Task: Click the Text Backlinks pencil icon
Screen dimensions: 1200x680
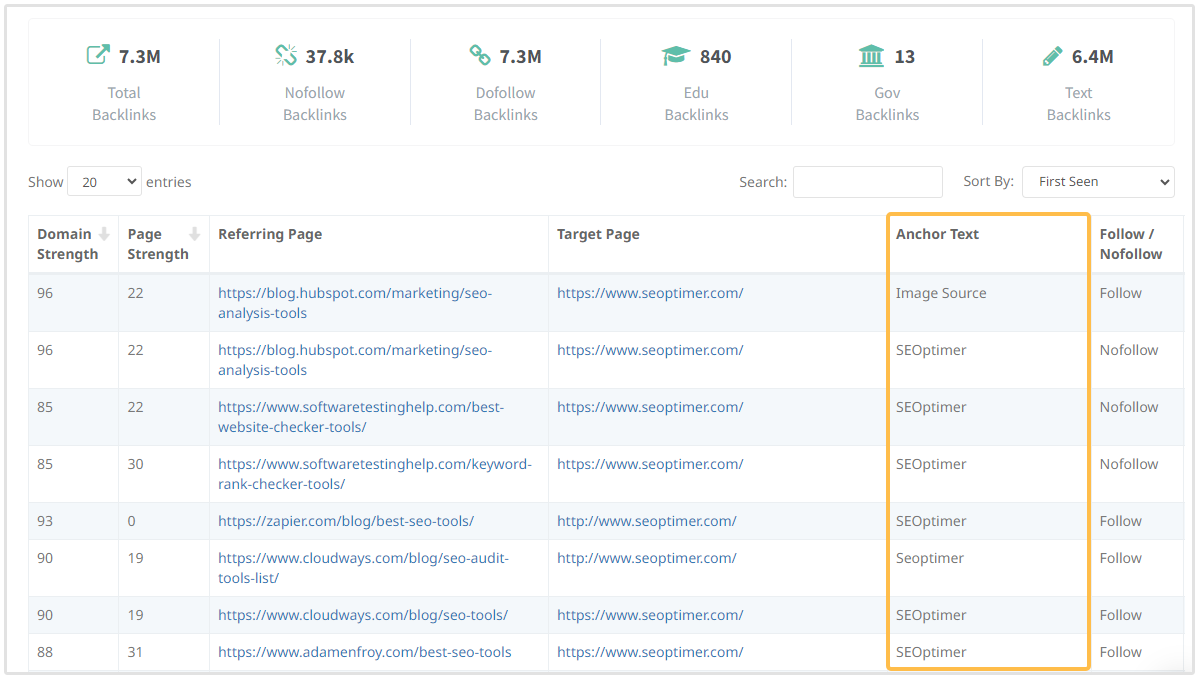Action: pos(1052,56)
